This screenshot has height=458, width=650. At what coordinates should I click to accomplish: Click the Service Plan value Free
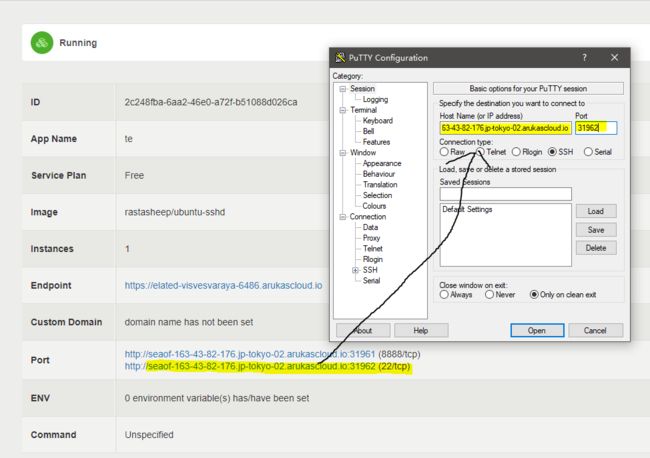pos(134,176)
